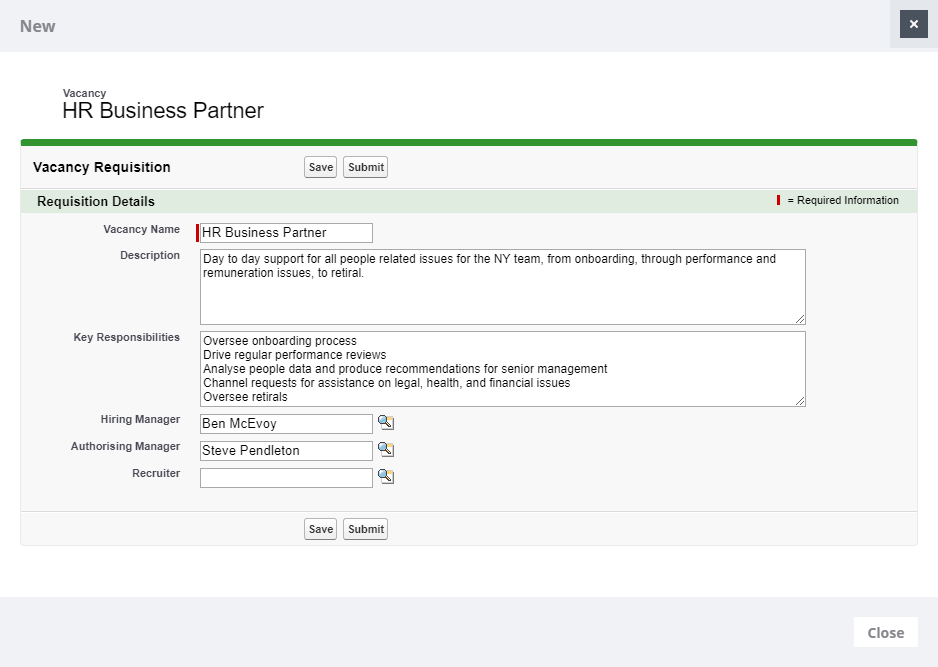Click the Requisition Details section header
938x667 pixels.
[x=96, y=201]
